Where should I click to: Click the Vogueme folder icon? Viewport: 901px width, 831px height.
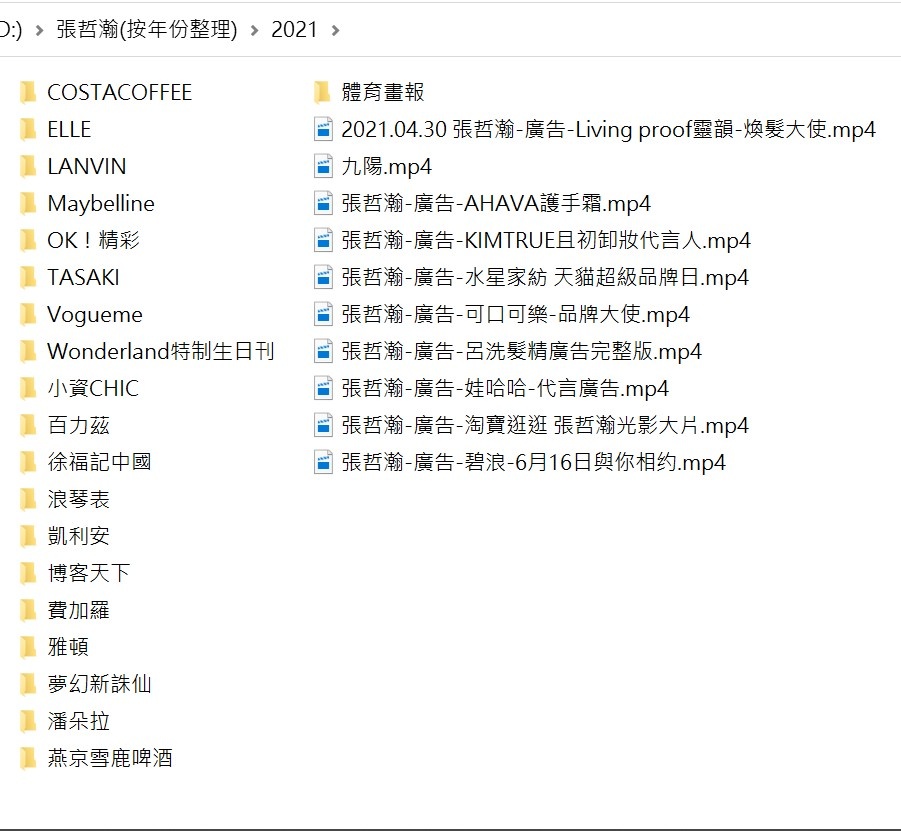pos(28,314)
